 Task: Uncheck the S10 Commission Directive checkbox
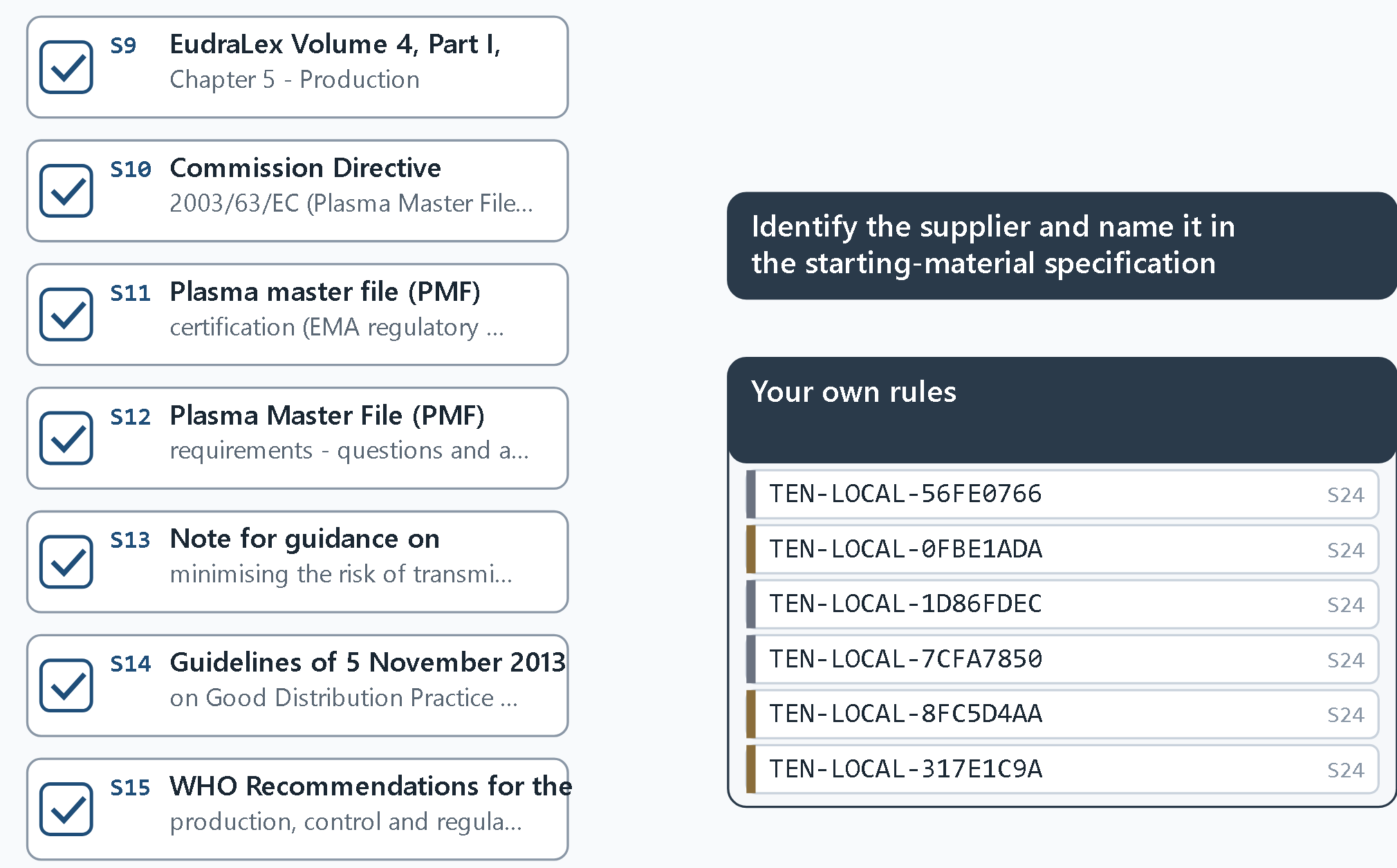[x=66, y=191]
